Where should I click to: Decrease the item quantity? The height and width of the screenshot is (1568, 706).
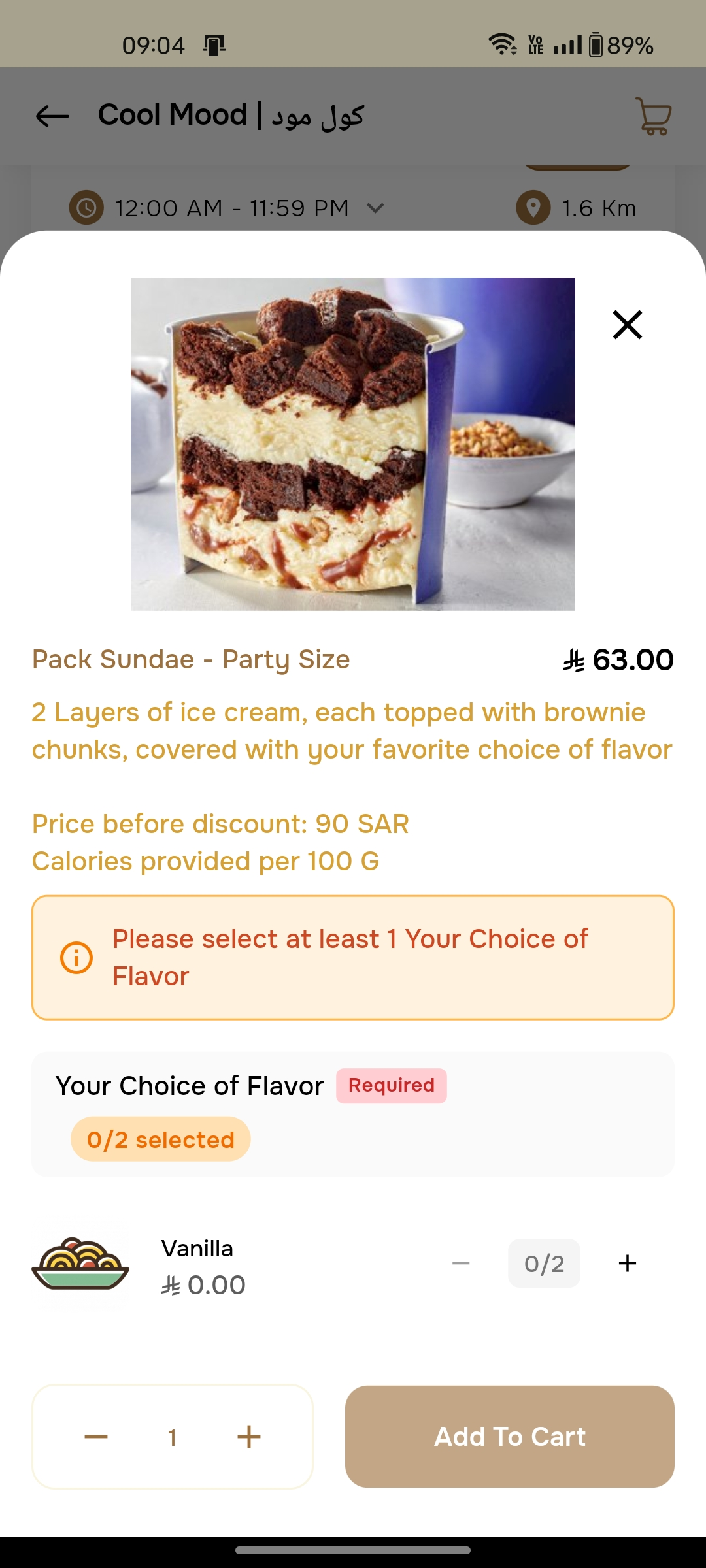96,1437
